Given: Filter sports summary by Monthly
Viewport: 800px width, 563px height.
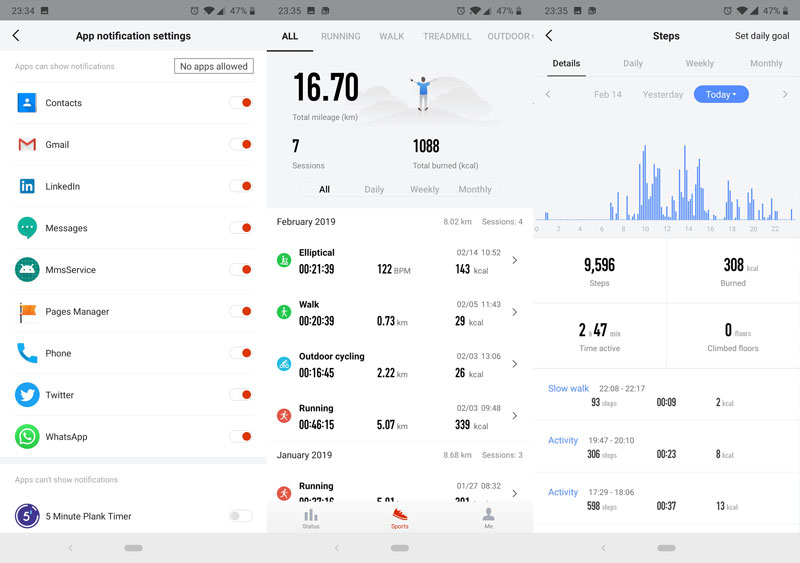Looking at the screenshot, I should pos(474,189).
